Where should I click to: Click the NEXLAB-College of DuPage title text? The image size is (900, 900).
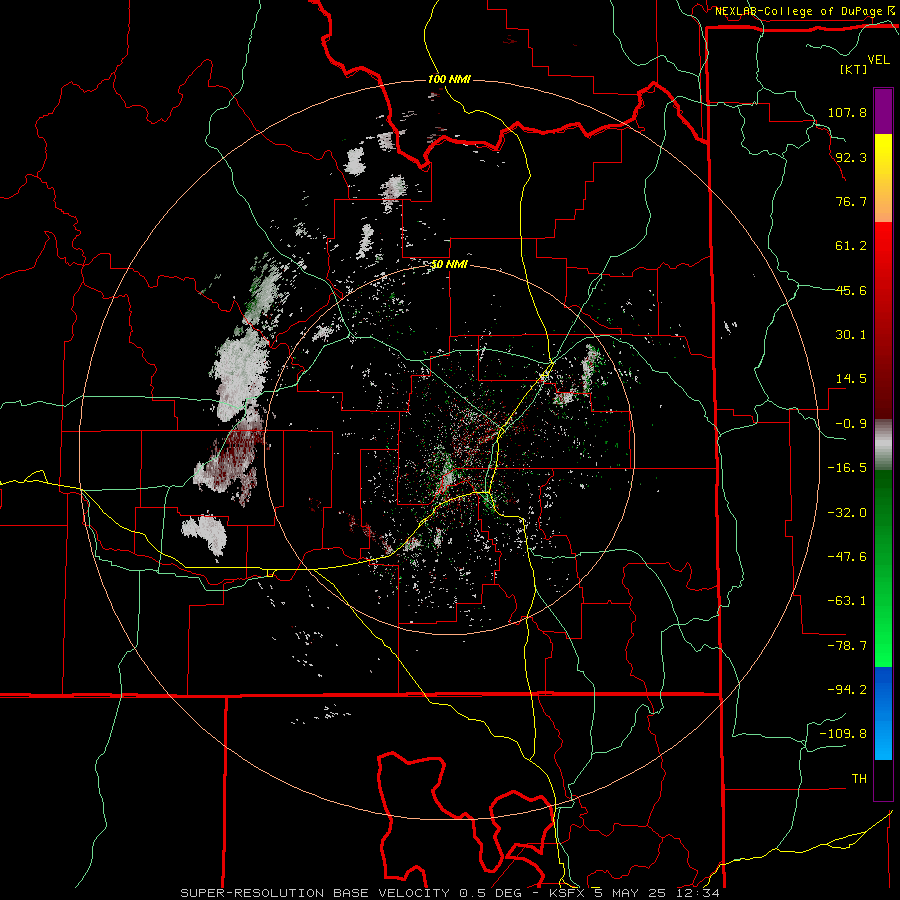(801, 11)
